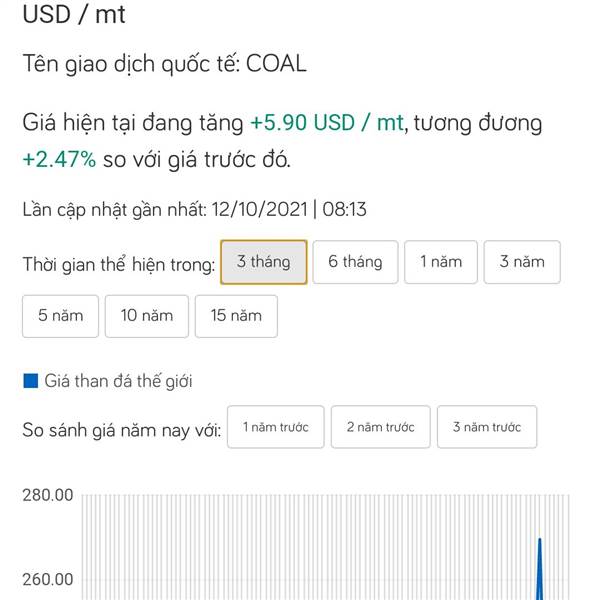Compare against 2 năm trước
This screenshot has width=600, height=600.
(380, 427)
